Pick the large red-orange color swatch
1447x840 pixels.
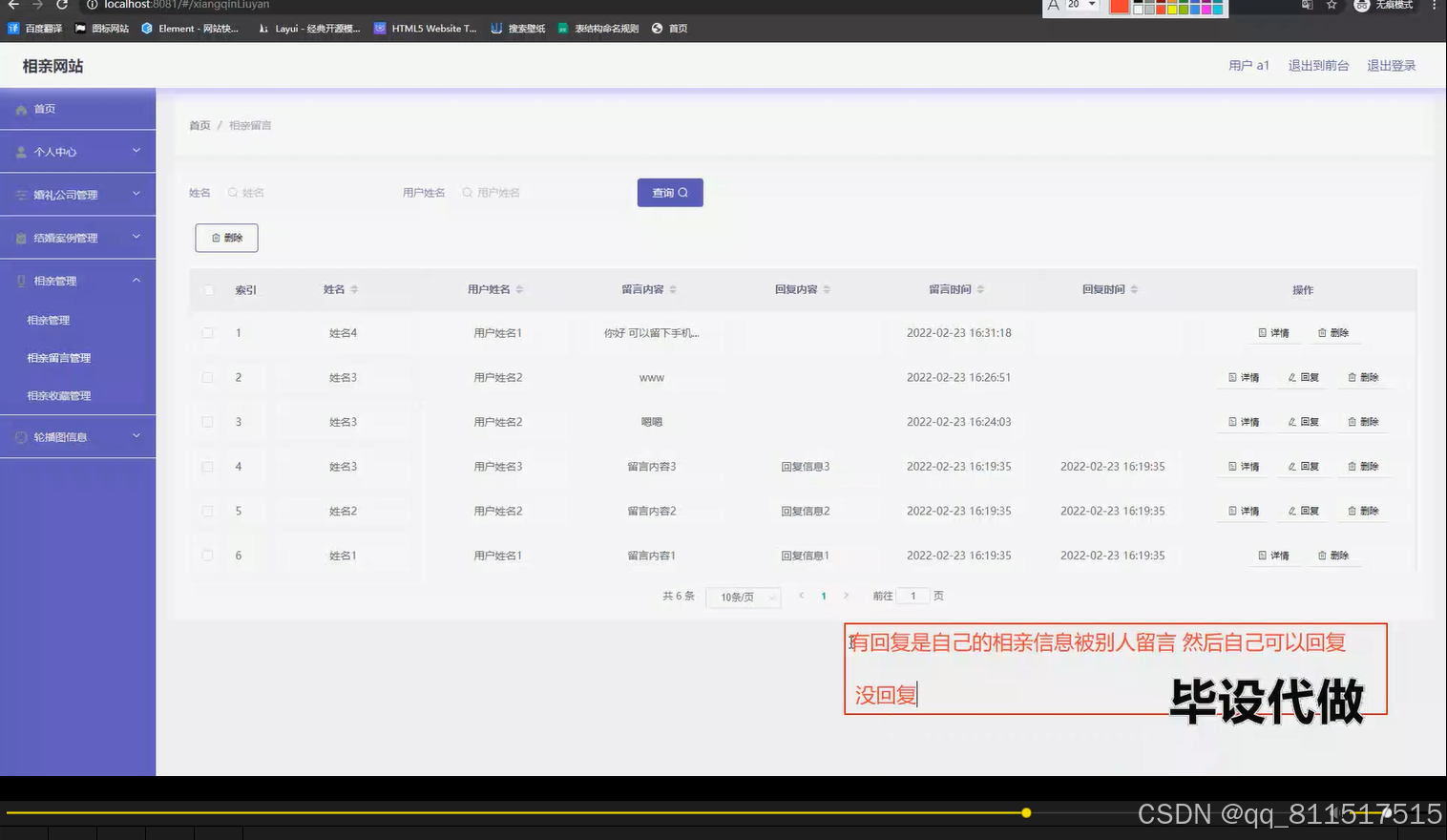(1119, 7)
